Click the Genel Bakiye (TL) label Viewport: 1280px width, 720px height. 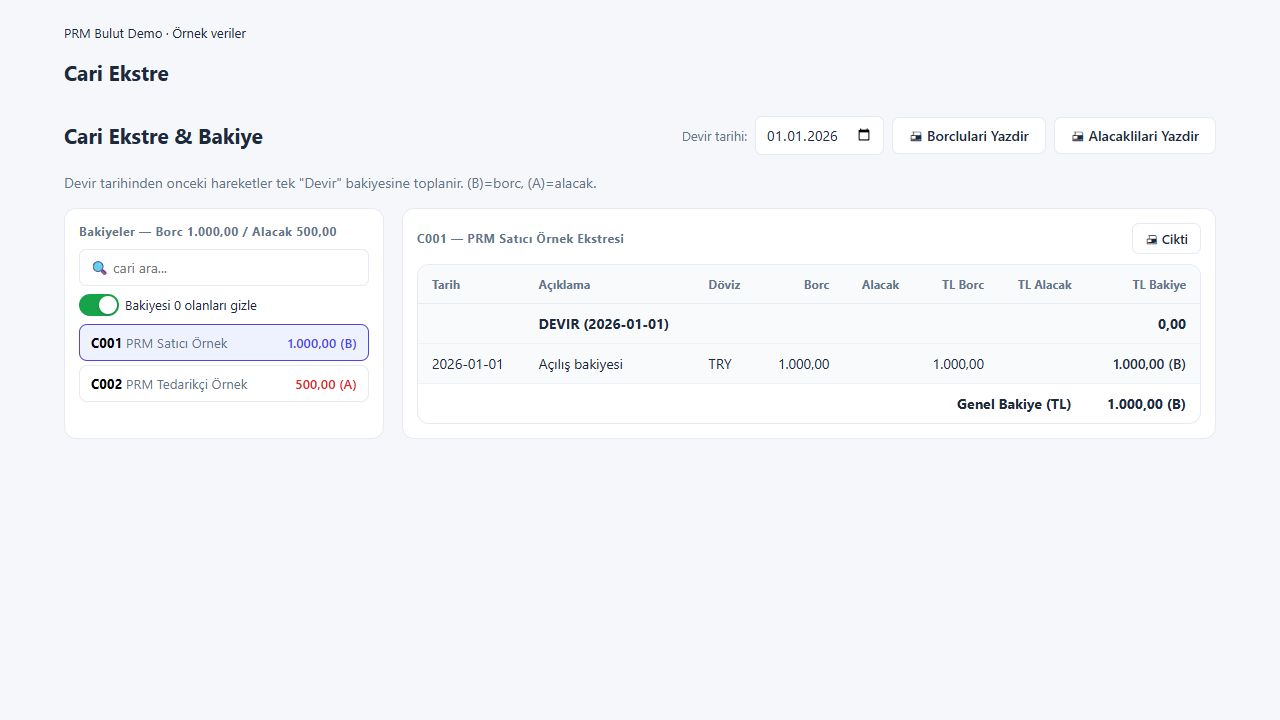click(1014, 404)
